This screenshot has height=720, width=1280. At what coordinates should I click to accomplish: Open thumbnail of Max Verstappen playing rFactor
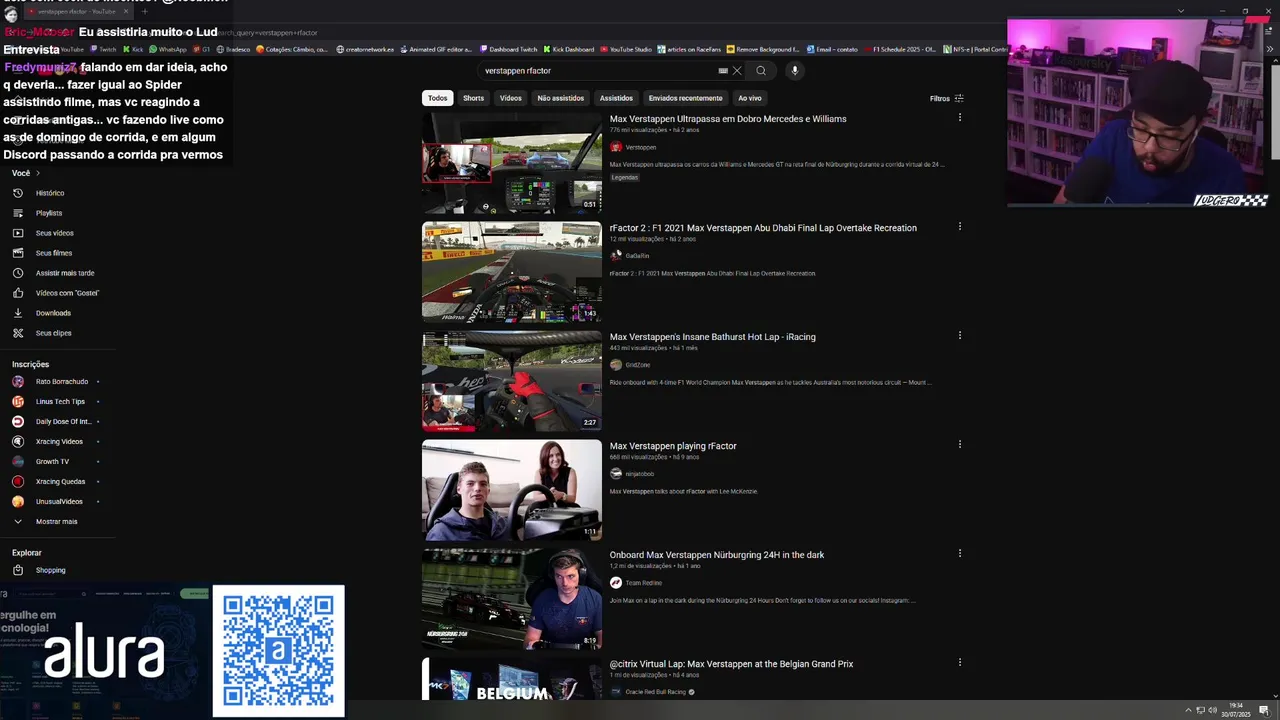512,489
